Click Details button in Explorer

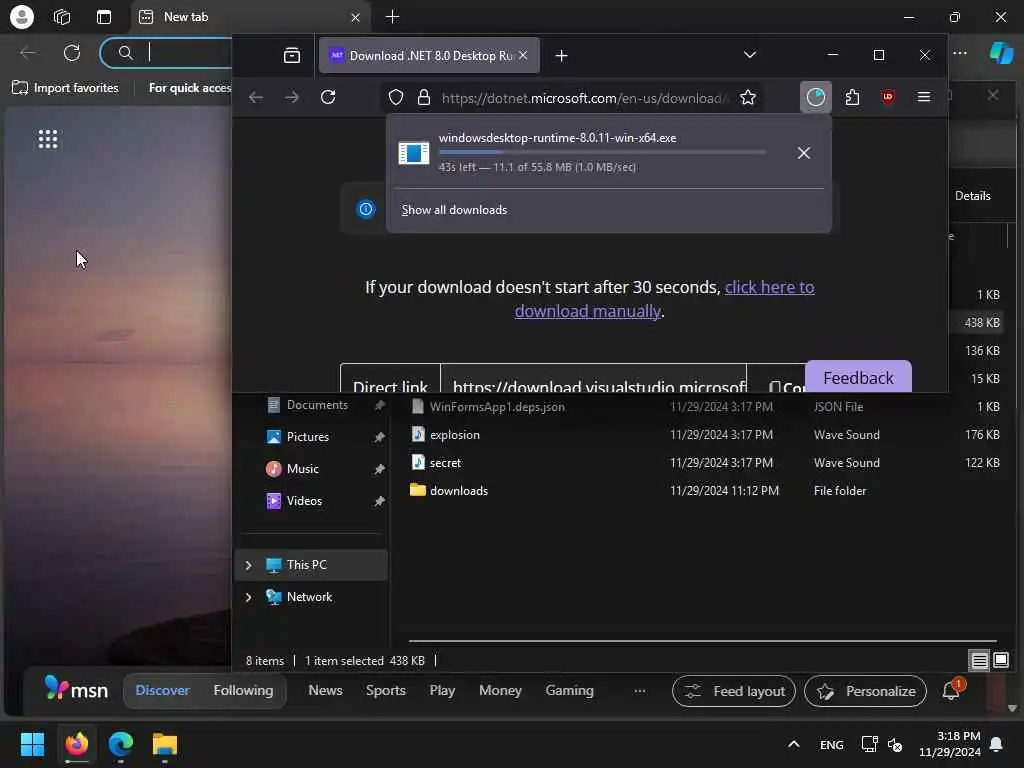[x=972, y=196]
